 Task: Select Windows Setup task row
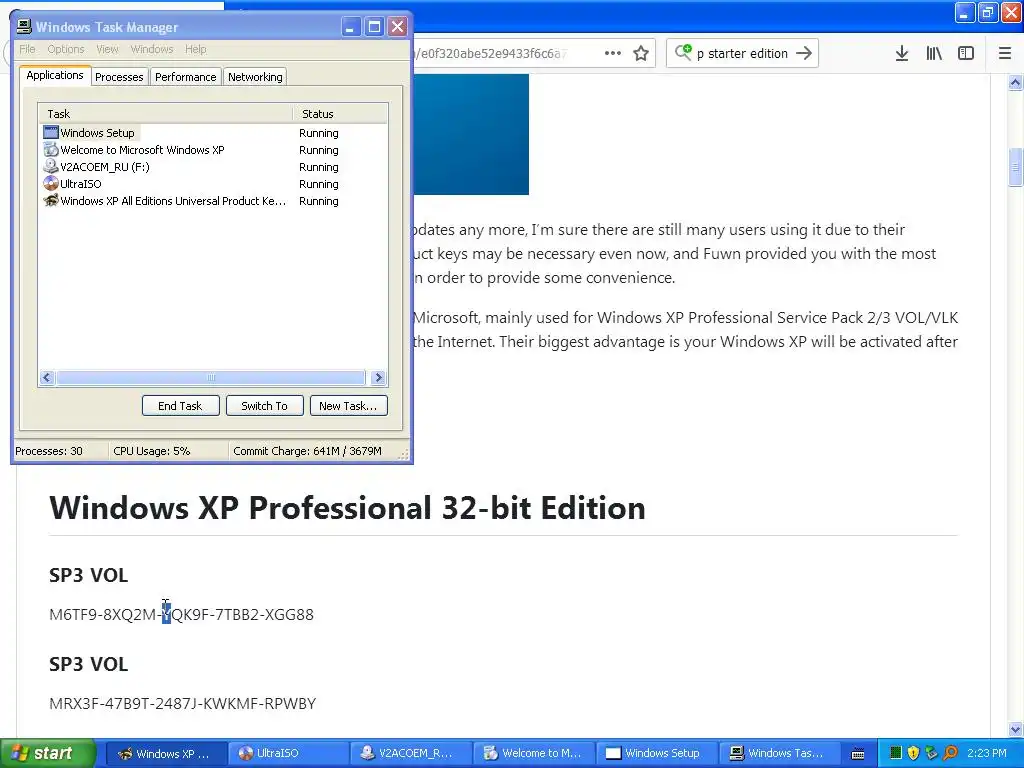213,133
